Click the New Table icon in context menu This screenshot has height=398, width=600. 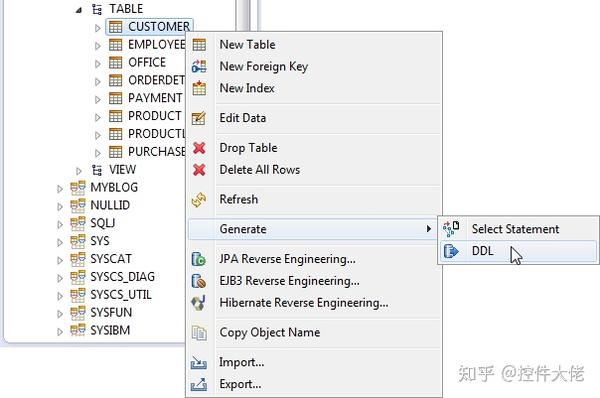199,45
